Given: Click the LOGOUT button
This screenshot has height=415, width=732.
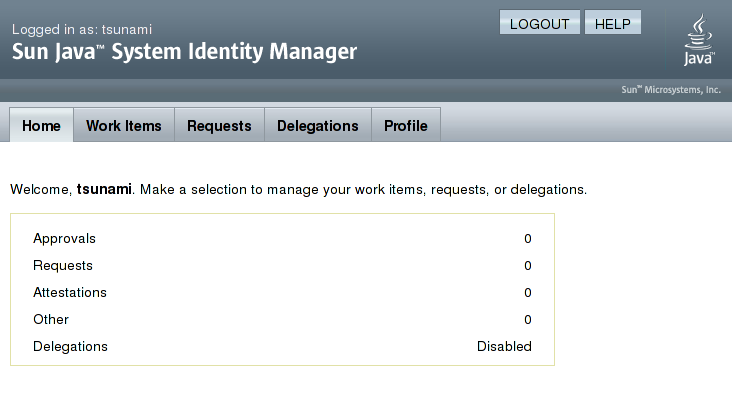Looking at the screenshot, I should (540, 22).
